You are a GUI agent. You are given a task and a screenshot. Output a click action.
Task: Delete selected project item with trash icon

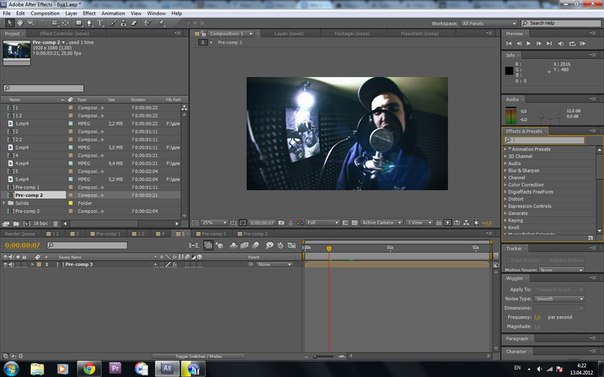click(55, 223)
